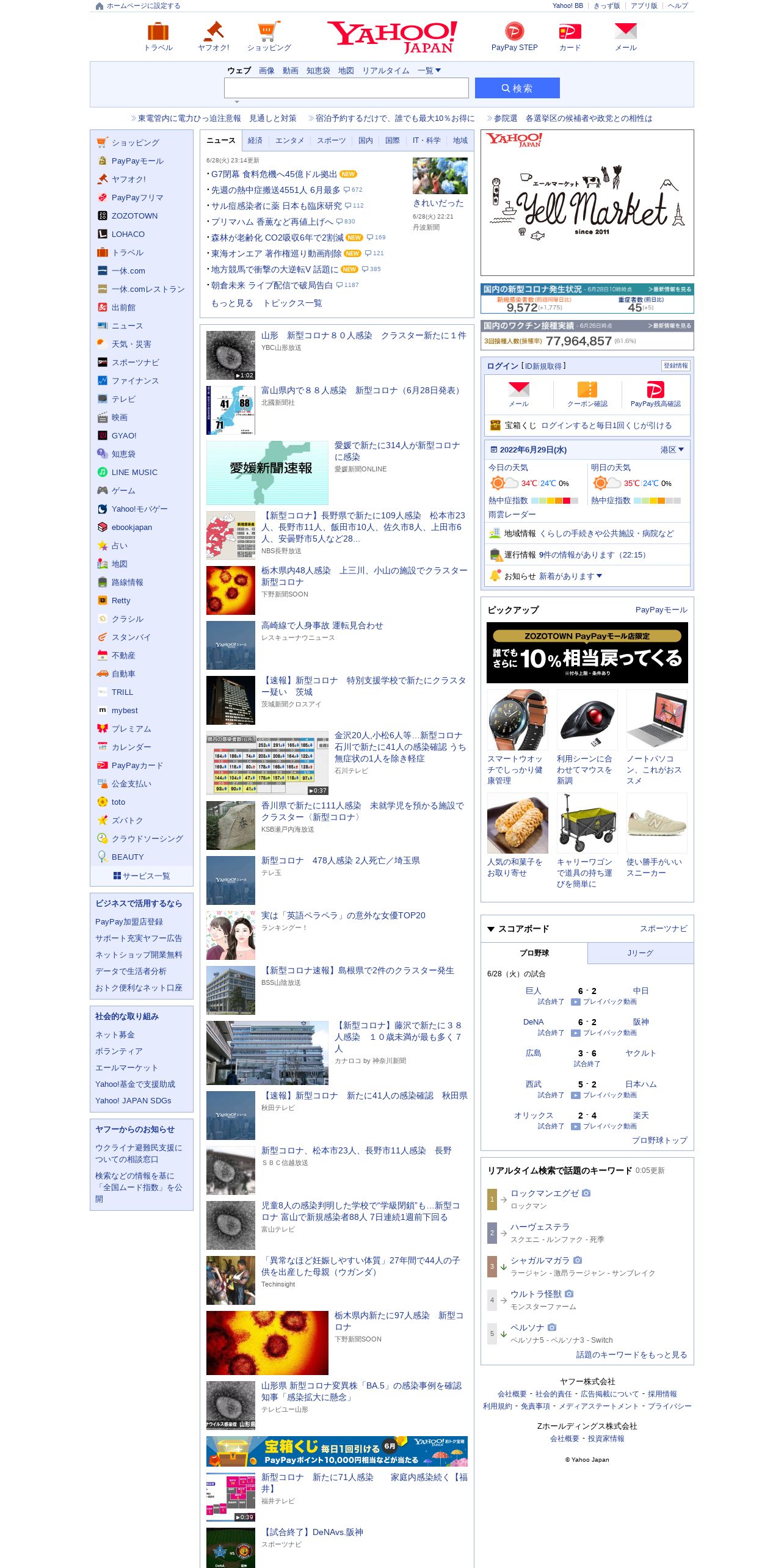Open the トピックス一覧 link
Screen dimensions: 784x1568
(x=292, y=303)
